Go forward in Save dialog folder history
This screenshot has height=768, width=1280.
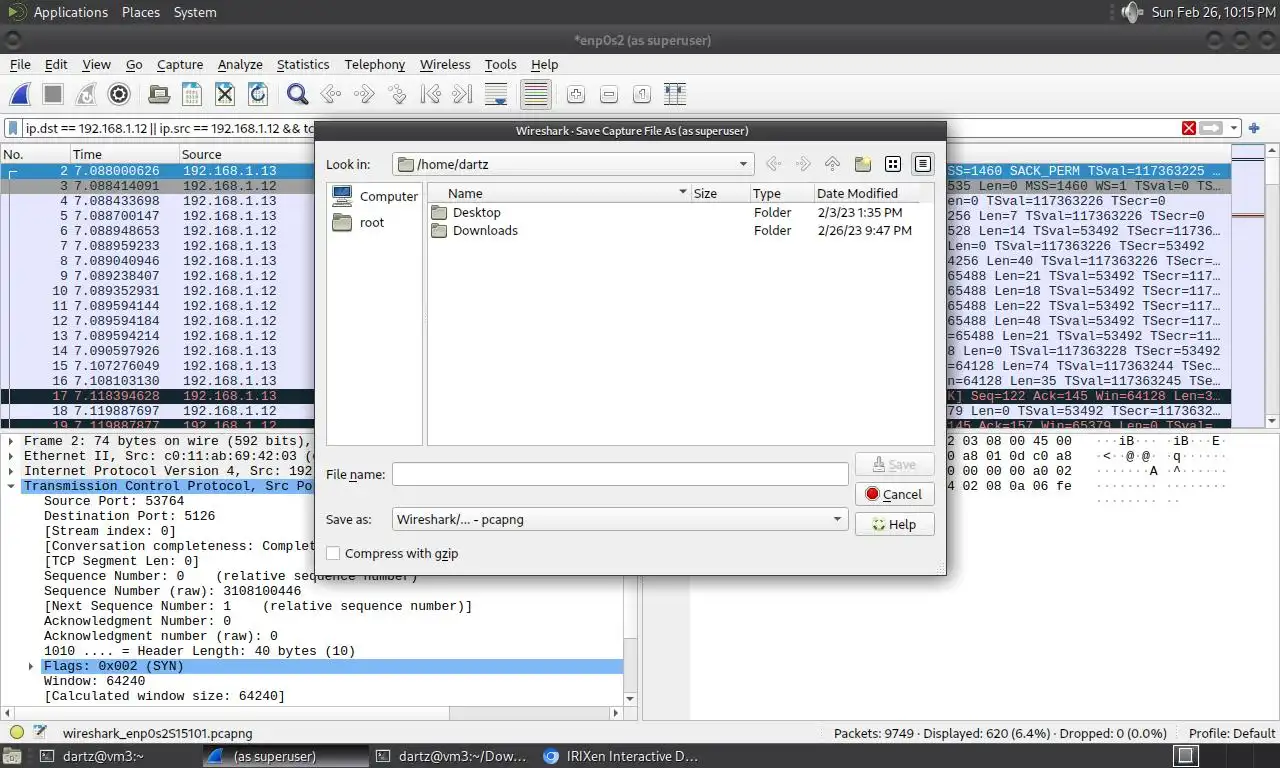click(802, 164)
